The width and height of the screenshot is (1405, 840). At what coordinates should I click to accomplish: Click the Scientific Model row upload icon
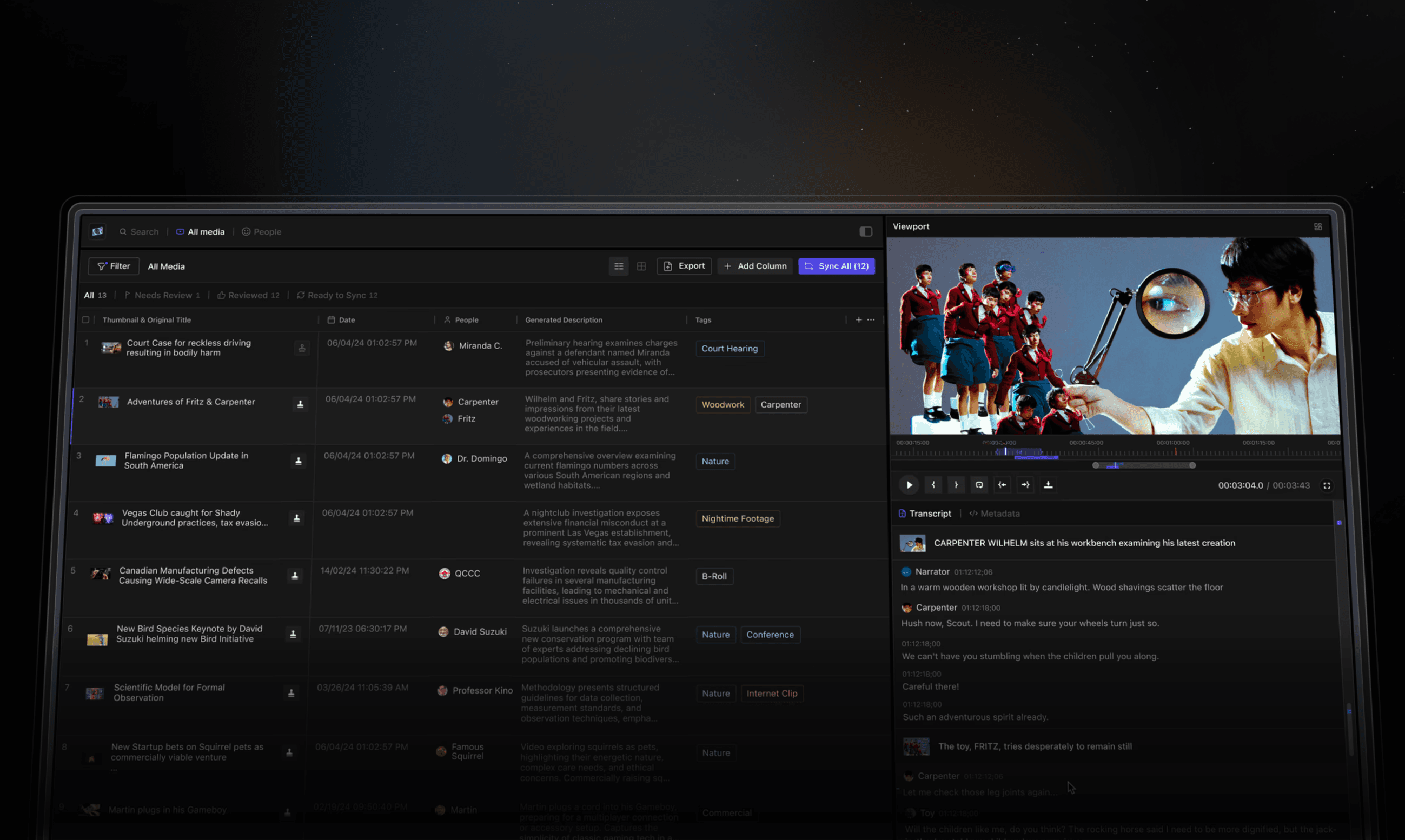point(291,693)
